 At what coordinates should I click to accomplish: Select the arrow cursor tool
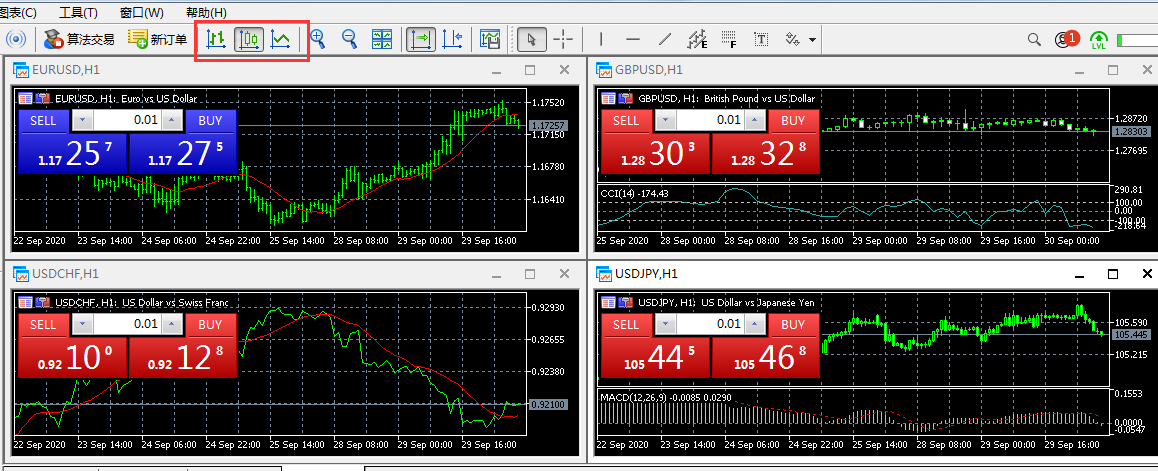click(532, 39)
